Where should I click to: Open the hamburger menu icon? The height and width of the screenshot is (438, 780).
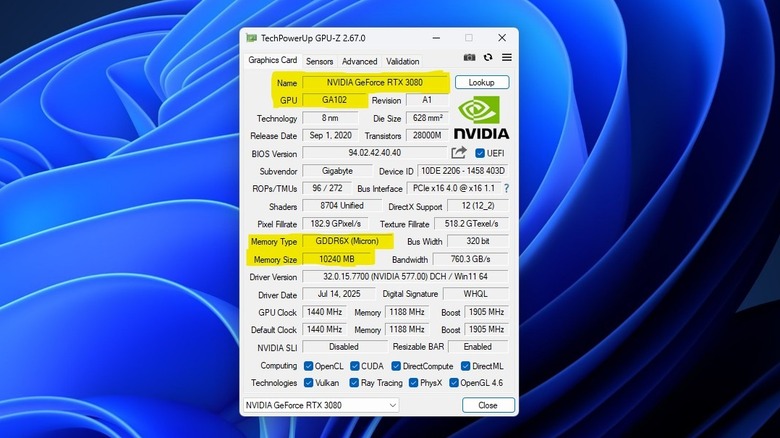507,59
